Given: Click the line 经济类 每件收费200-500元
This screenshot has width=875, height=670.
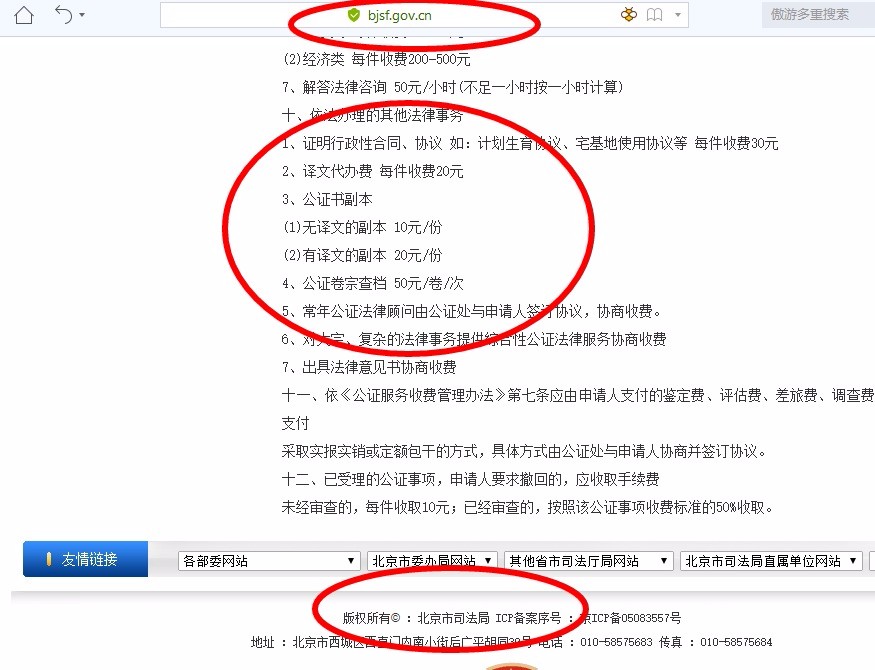Looking at the screenshot, I should 377,59.
